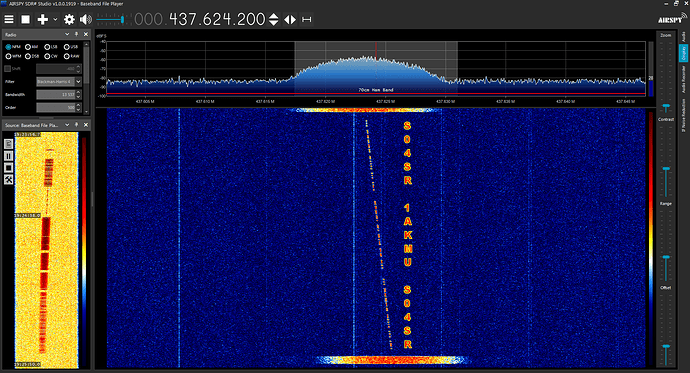Stop the baseband file playback
This screenshot has width=690, height=373.
coord(8,168)
